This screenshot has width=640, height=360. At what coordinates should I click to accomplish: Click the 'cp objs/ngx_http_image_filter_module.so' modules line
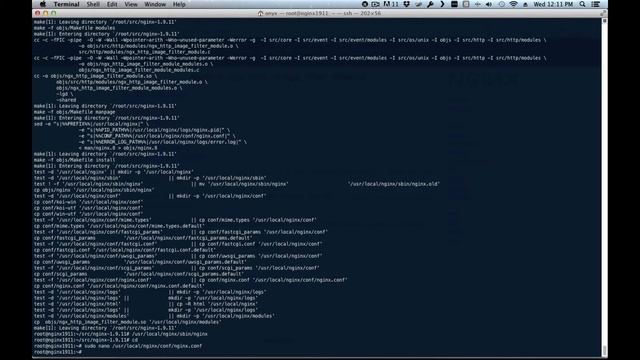click(x=128, y=322)
